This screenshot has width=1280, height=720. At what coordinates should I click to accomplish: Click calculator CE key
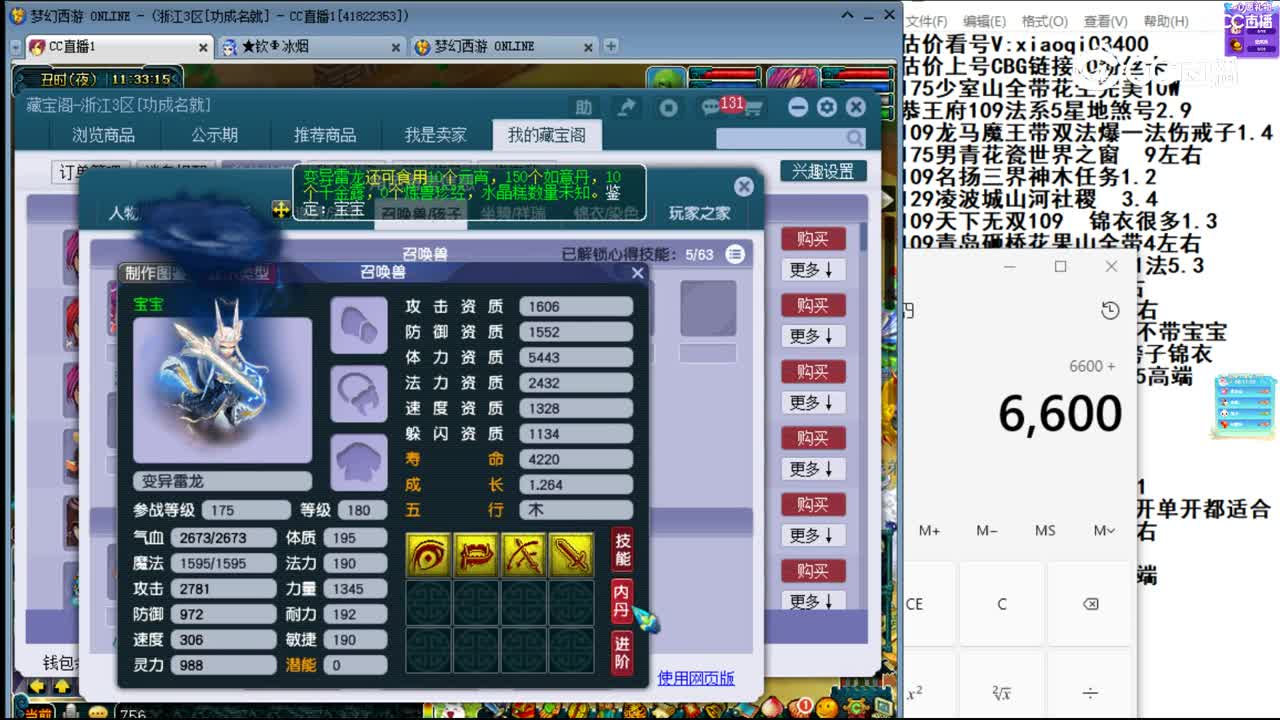[x=915, y=604]
